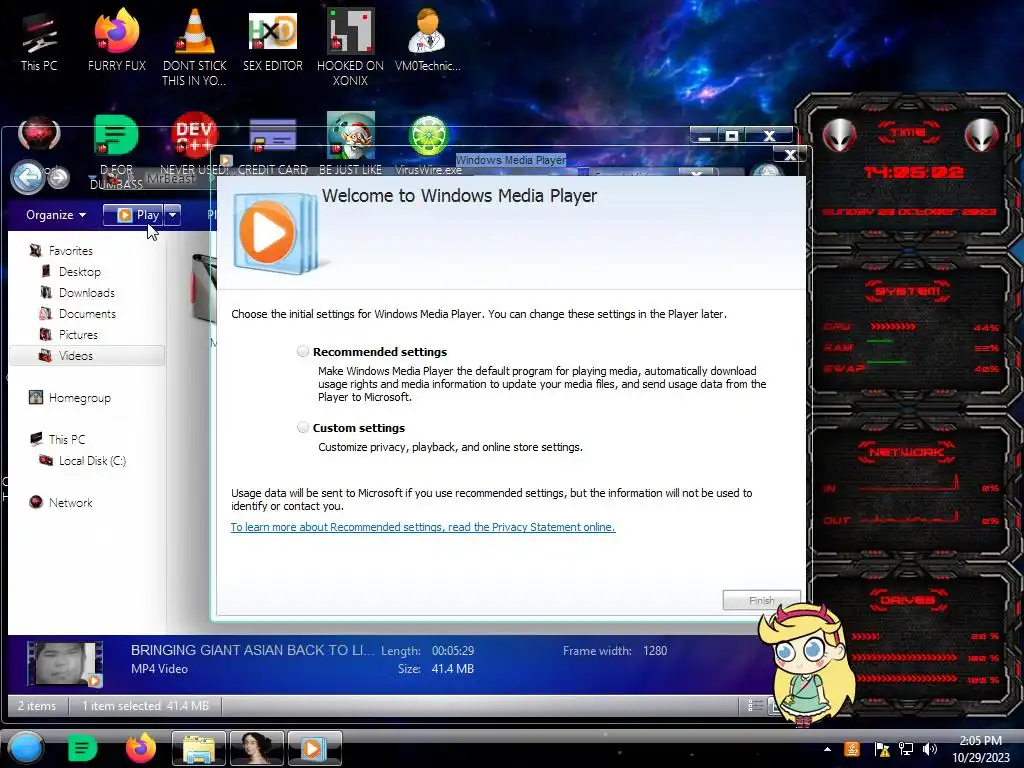1024x768 pixels.
Task: Go back in Explorer window
Action: pyautogui.click(x=27, y=177)
